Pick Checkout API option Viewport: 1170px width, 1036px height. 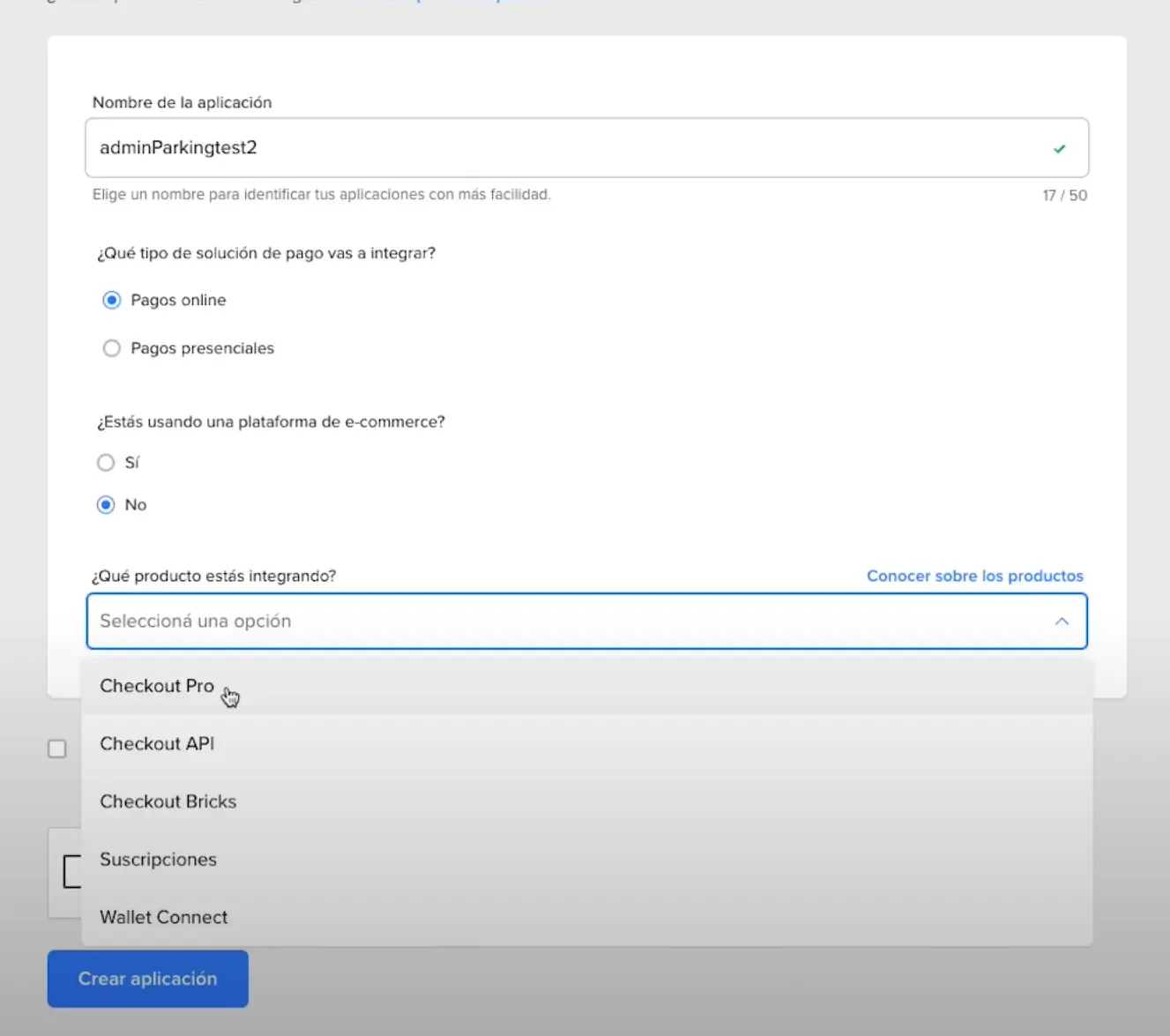157,744
